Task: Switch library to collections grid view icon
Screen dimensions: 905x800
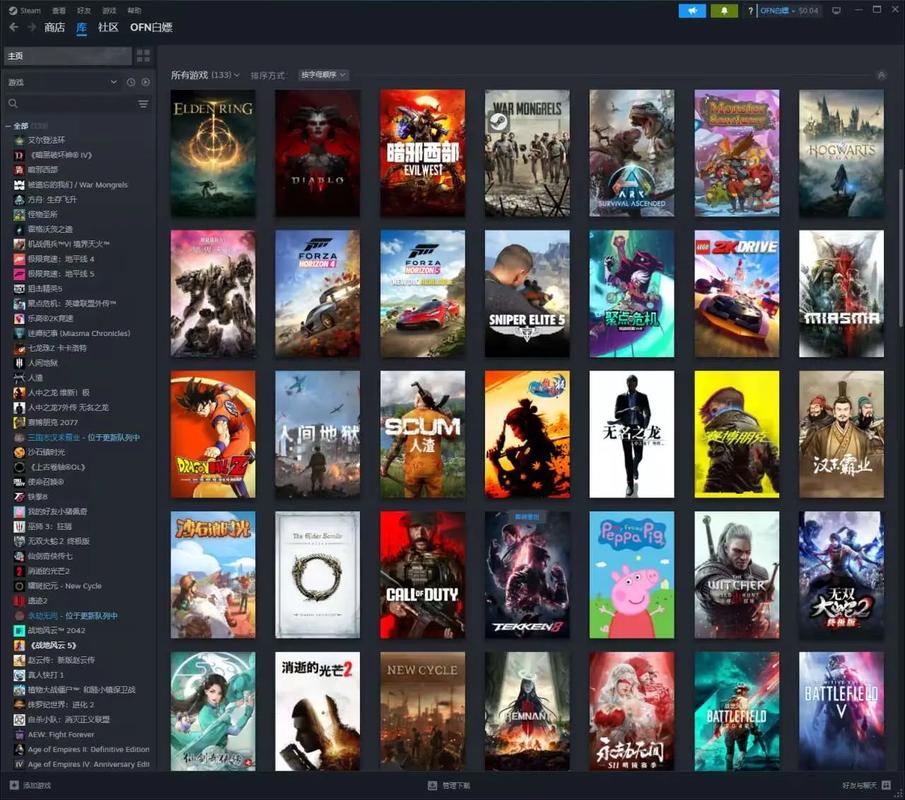Action: [143, 56]
